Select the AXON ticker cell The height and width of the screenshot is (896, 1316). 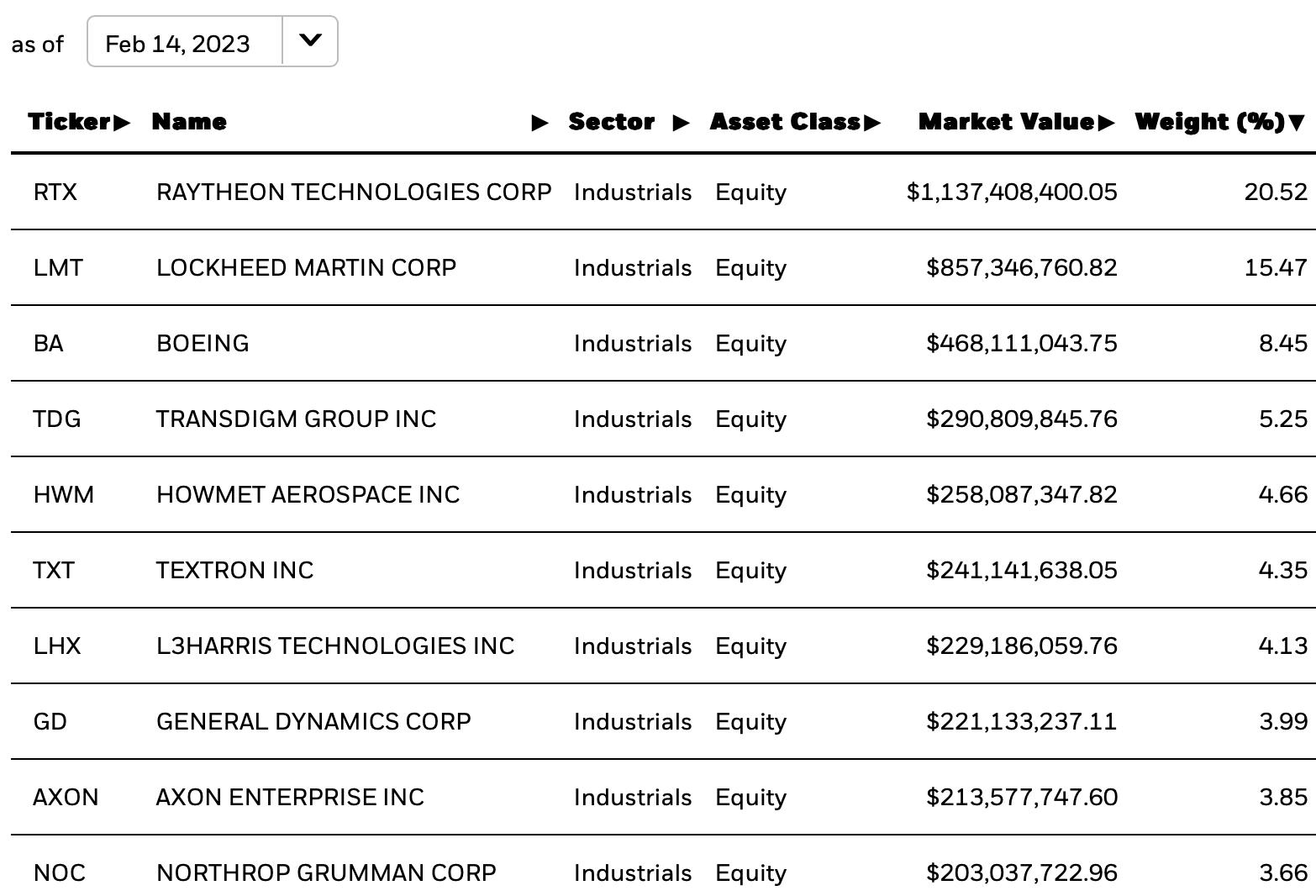(66, 798)
